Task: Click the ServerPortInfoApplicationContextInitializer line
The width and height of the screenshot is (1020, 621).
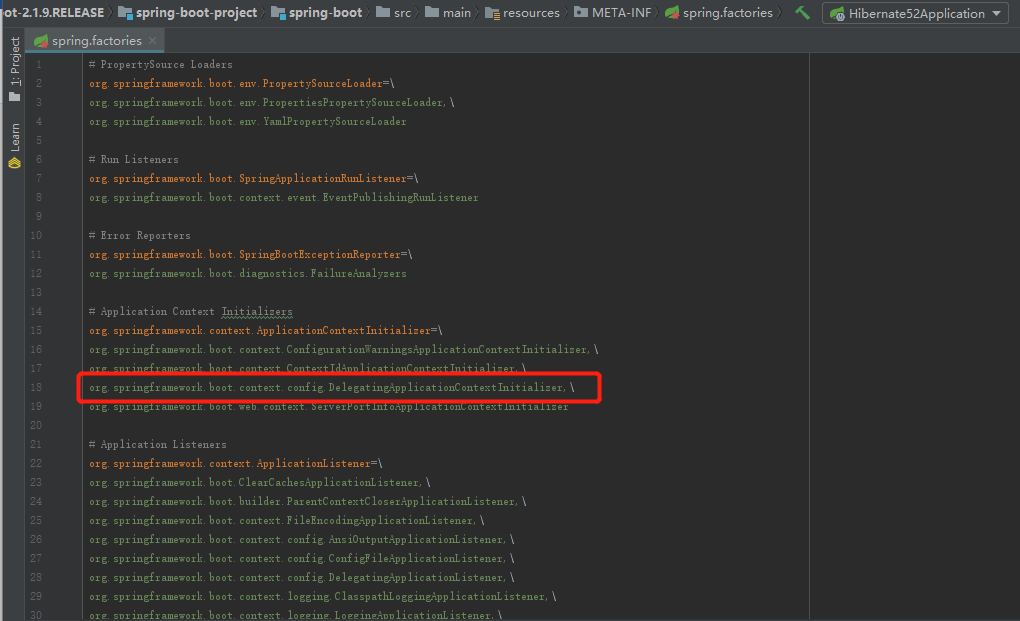Action: (329, 406)
